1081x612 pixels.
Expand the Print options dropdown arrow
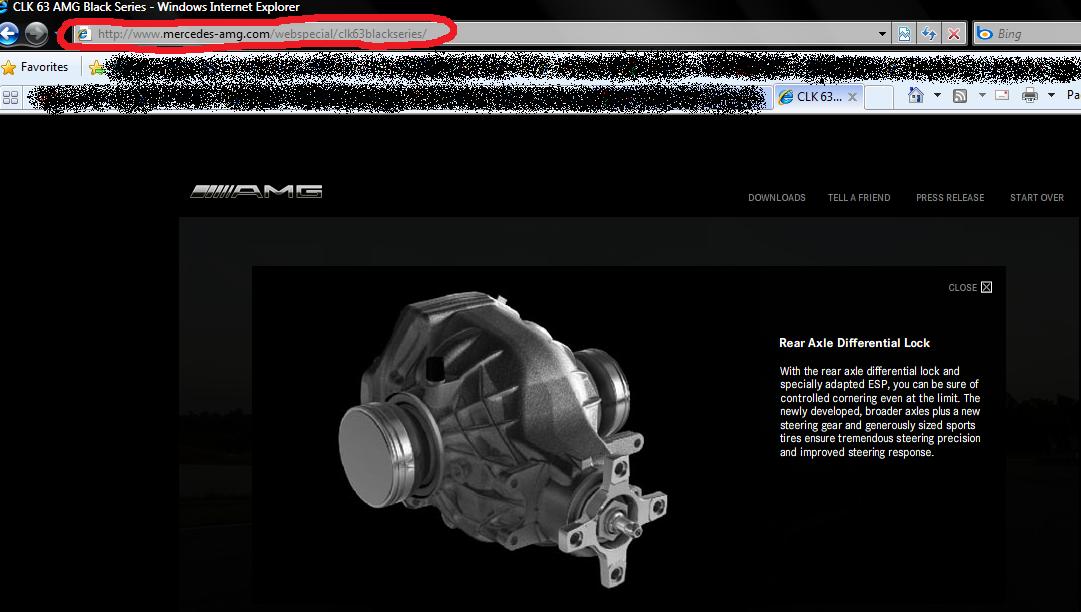tap(1051, 95)
